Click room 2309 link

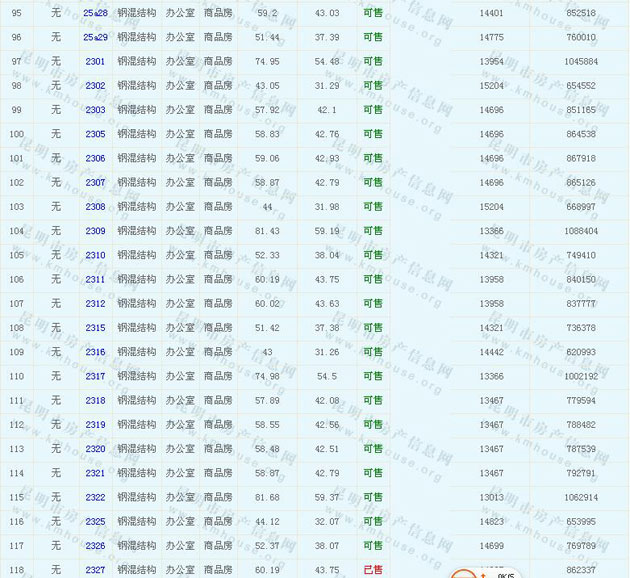(95, 231)
